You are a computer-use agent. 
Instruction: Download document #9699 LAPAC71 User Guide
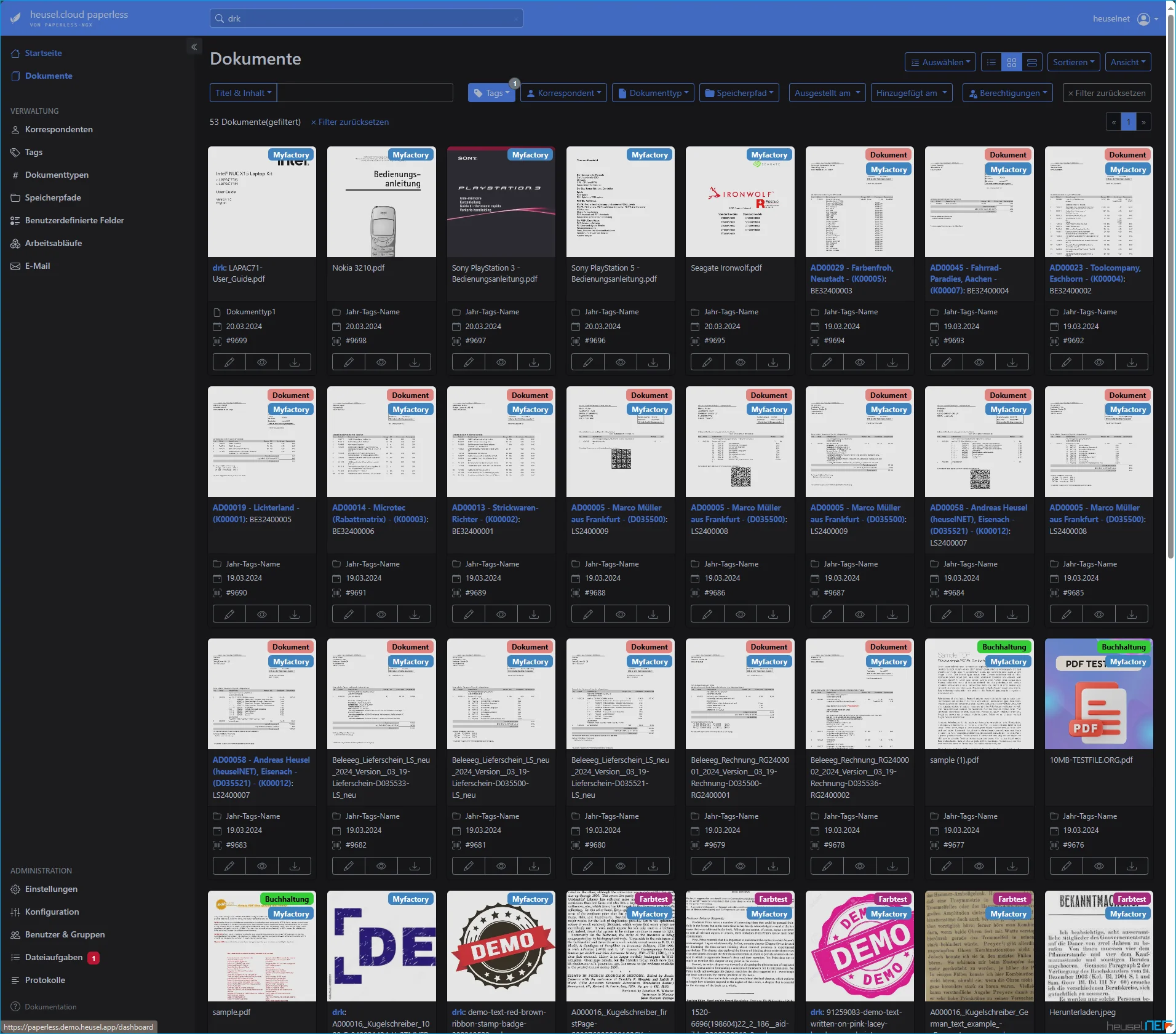tap(295, 362)
